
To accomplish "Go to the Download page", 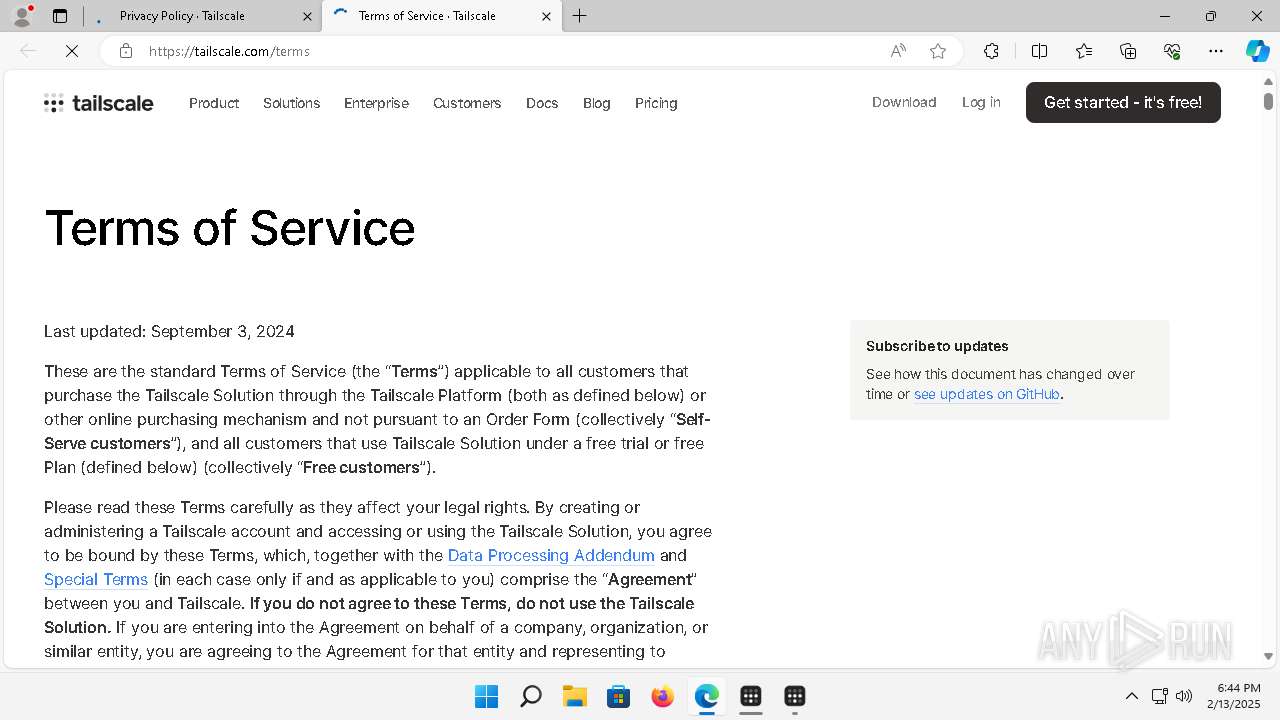I will (904, 102).
